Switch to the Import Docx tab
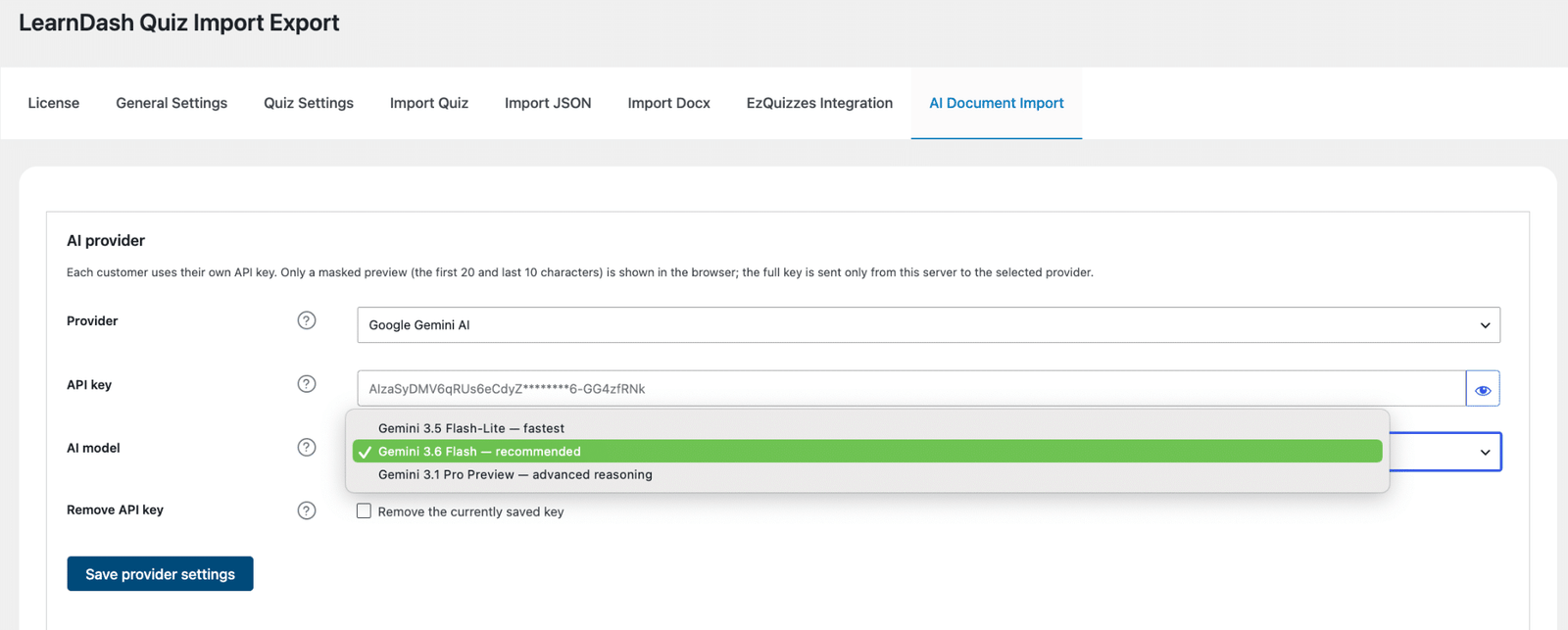1568x630 pixels. click(668, 103)
